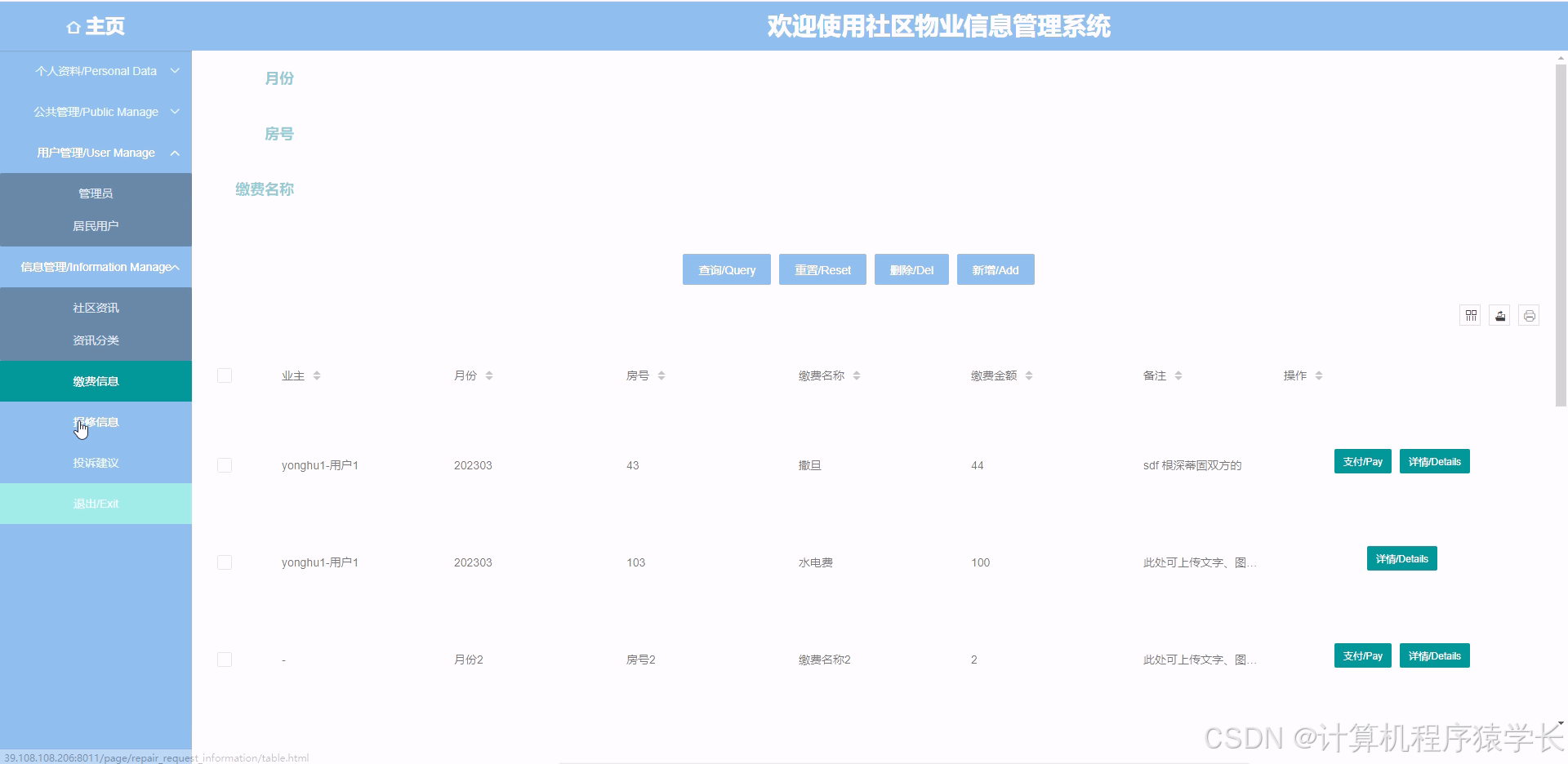Click the amount cell showing 100
The width and height of the screenshot is (1568, 764).
coord(980,562)
